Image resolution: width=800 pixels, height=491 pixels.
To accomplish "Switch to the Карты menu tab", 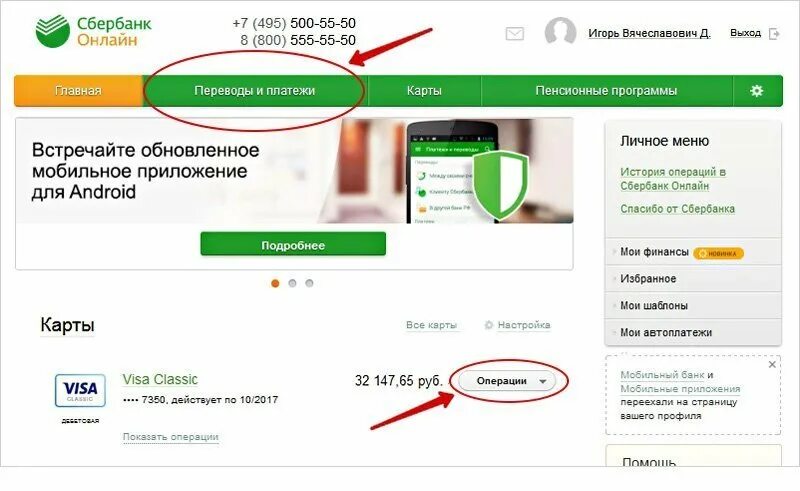I will (424, 91).
